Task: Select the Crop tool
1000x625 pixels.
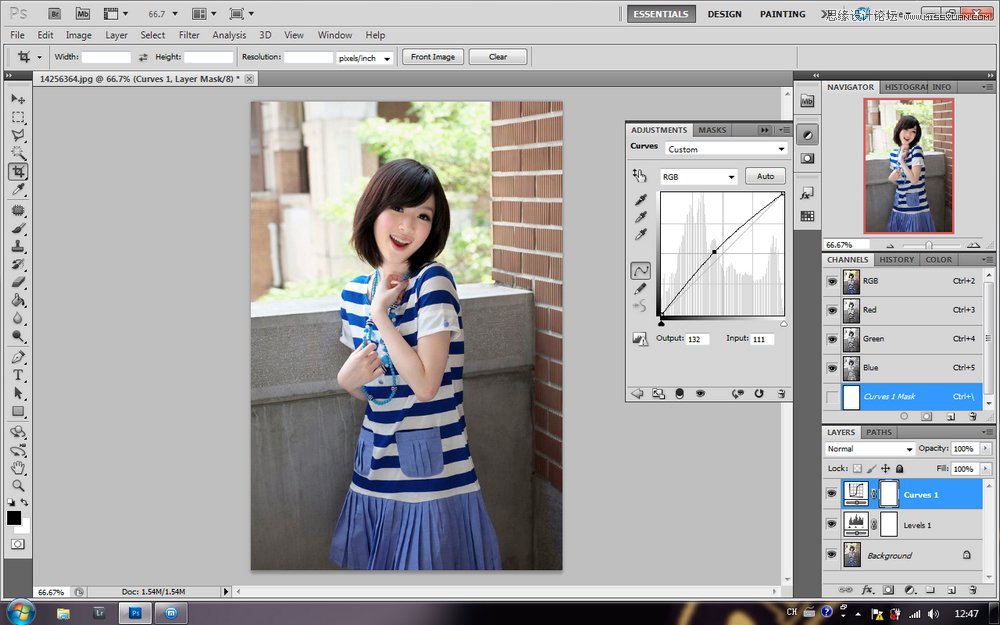Action: click(17, 172)
